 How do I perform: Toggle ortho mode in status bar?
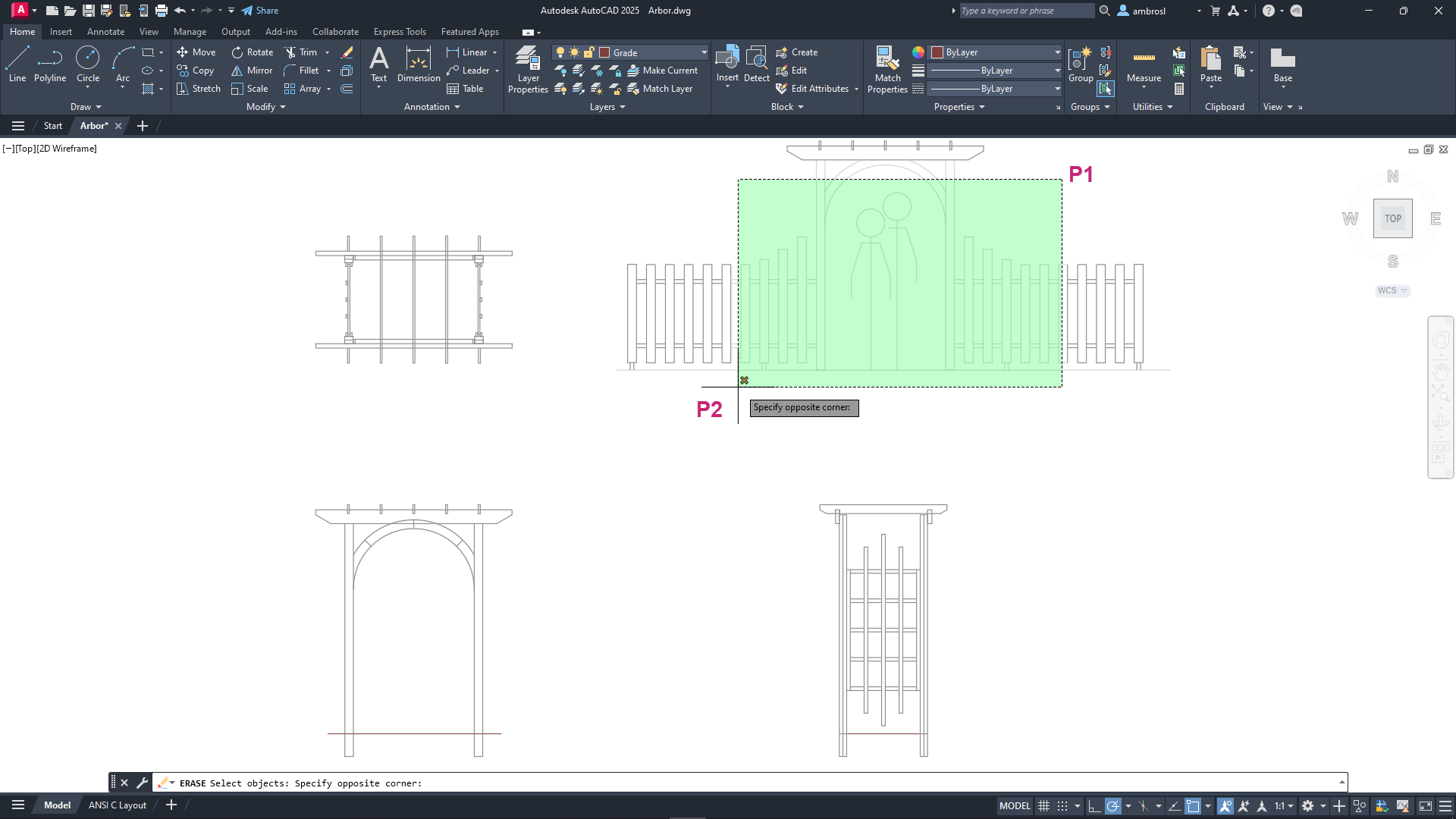tap(1094, 806)
